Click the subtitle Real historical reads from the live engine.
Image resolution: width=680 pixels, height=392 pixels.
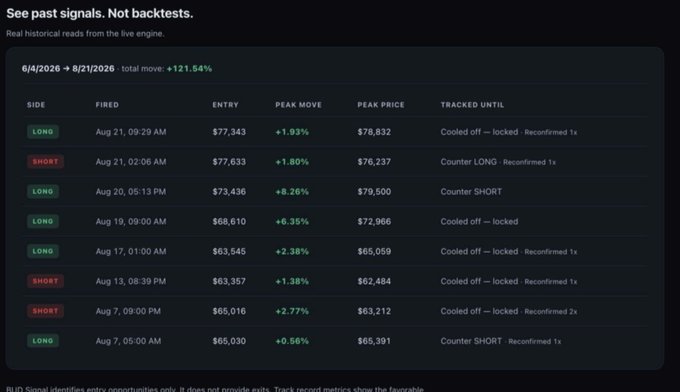tap(85, 34)
